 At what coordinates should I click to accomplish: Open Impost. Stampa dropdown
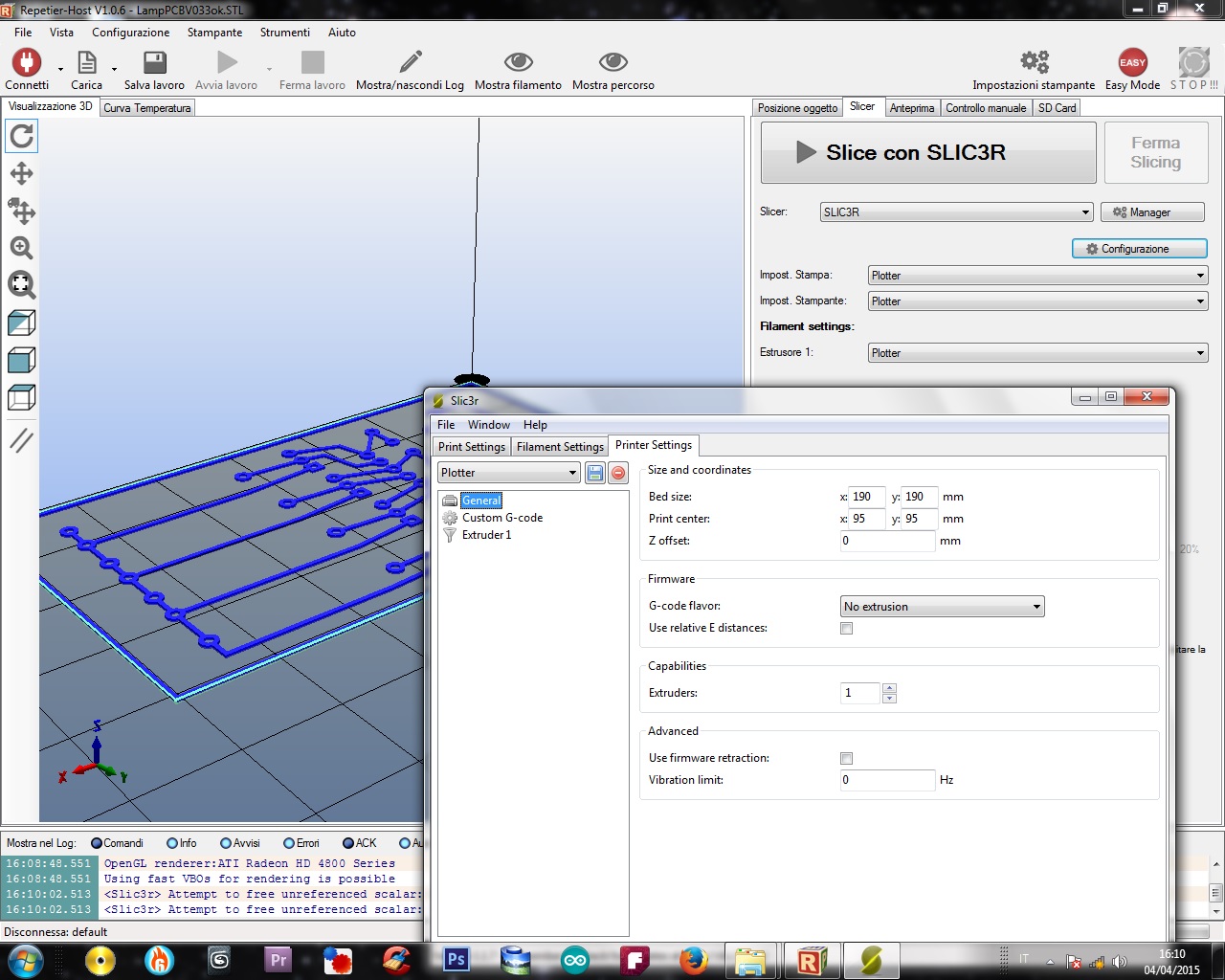click(x=1037, y=276)
